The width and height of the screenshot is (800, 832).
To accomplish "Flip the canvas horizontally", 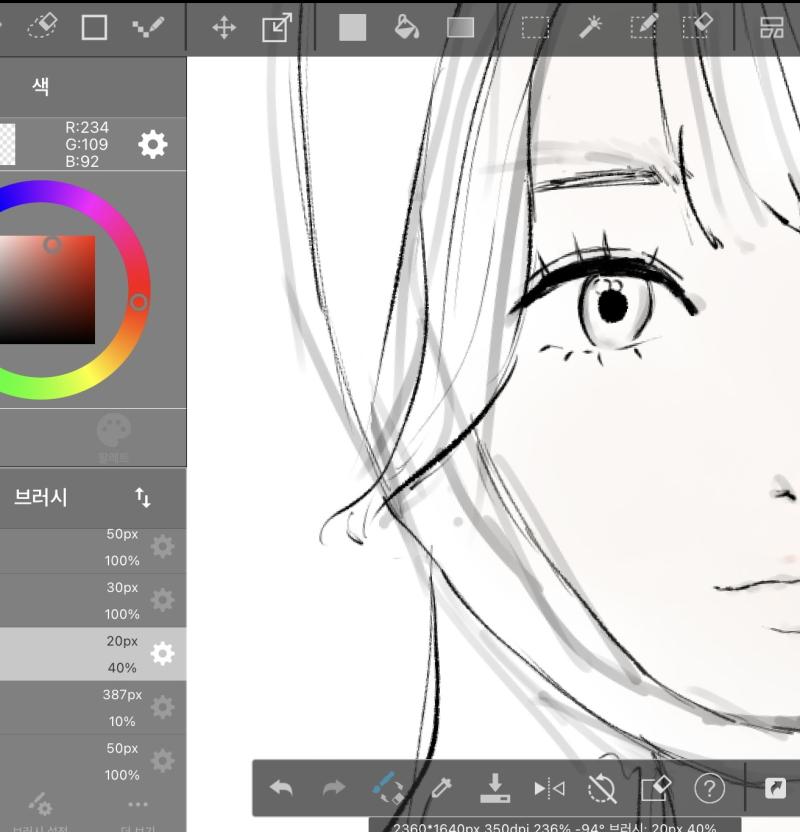I will [549, 788].
